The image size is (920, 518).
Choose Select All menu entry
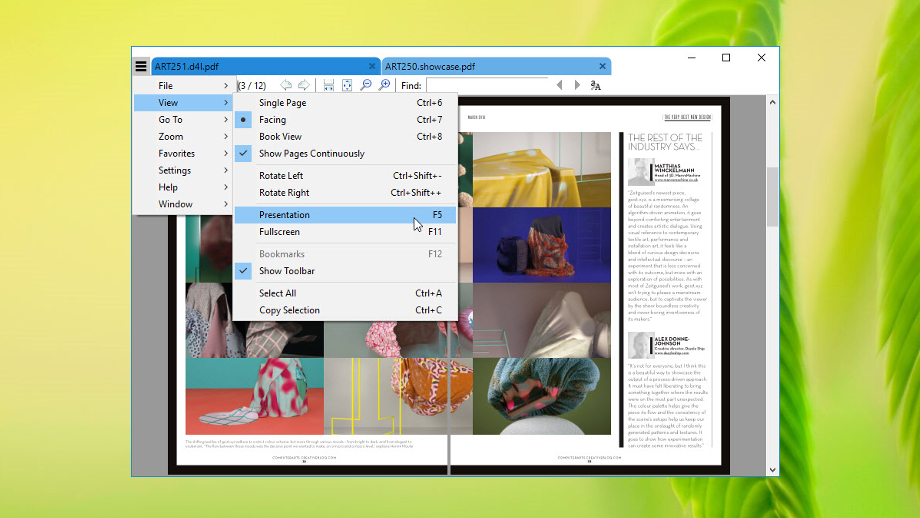pyautogui.click(x=345, y=293)
